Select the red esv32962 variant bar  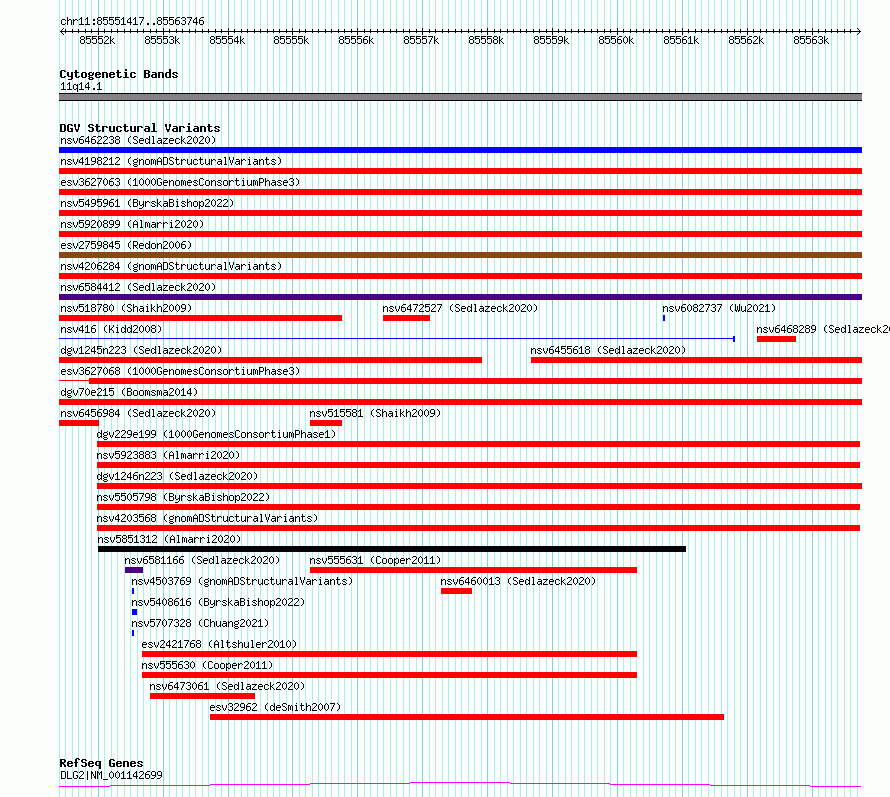[467, 718]
